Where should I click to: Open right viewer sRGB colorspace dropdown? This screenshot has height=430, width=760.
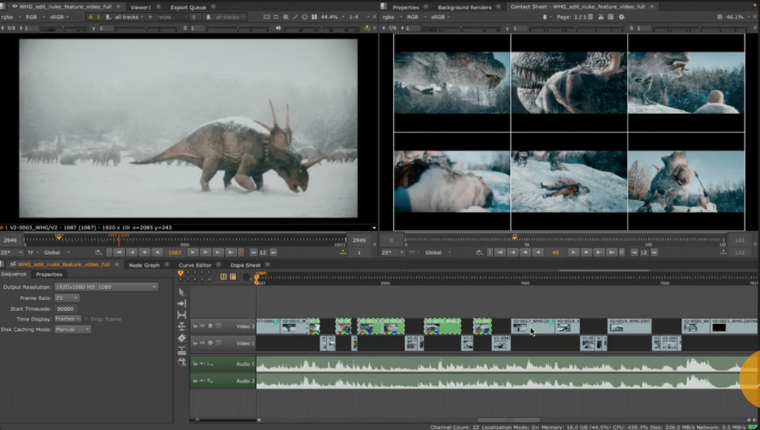pyautogui.click(x=440, y=17)
